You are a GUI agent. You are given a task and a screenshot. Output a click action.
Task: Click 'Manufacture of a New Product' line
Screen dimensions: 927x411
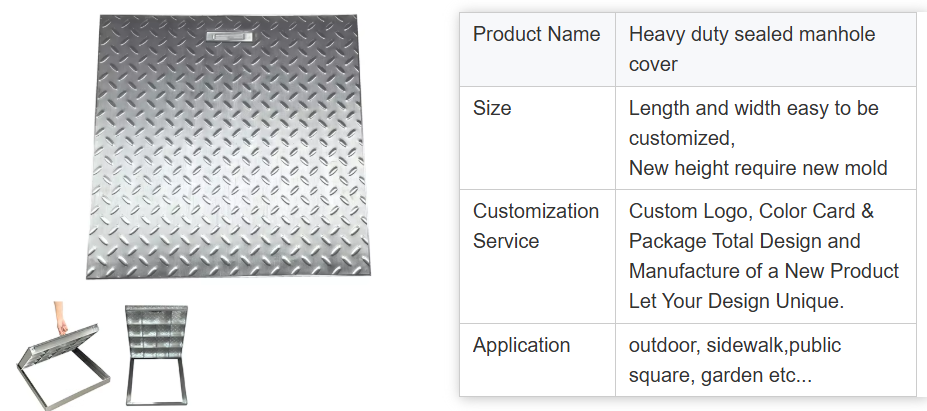pyautogui.click(x=764, y=271)
